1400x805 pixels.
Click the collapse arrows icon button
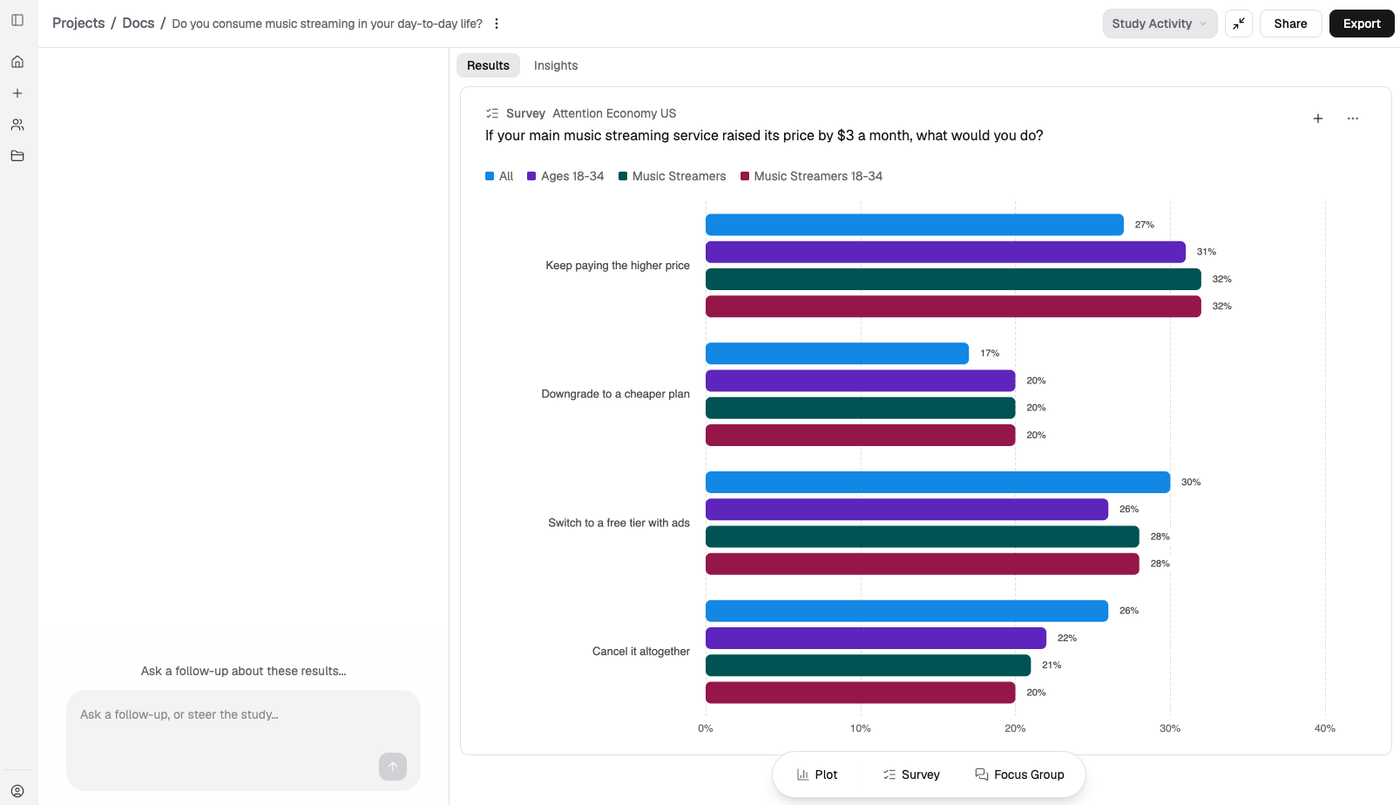point(1238,24)
